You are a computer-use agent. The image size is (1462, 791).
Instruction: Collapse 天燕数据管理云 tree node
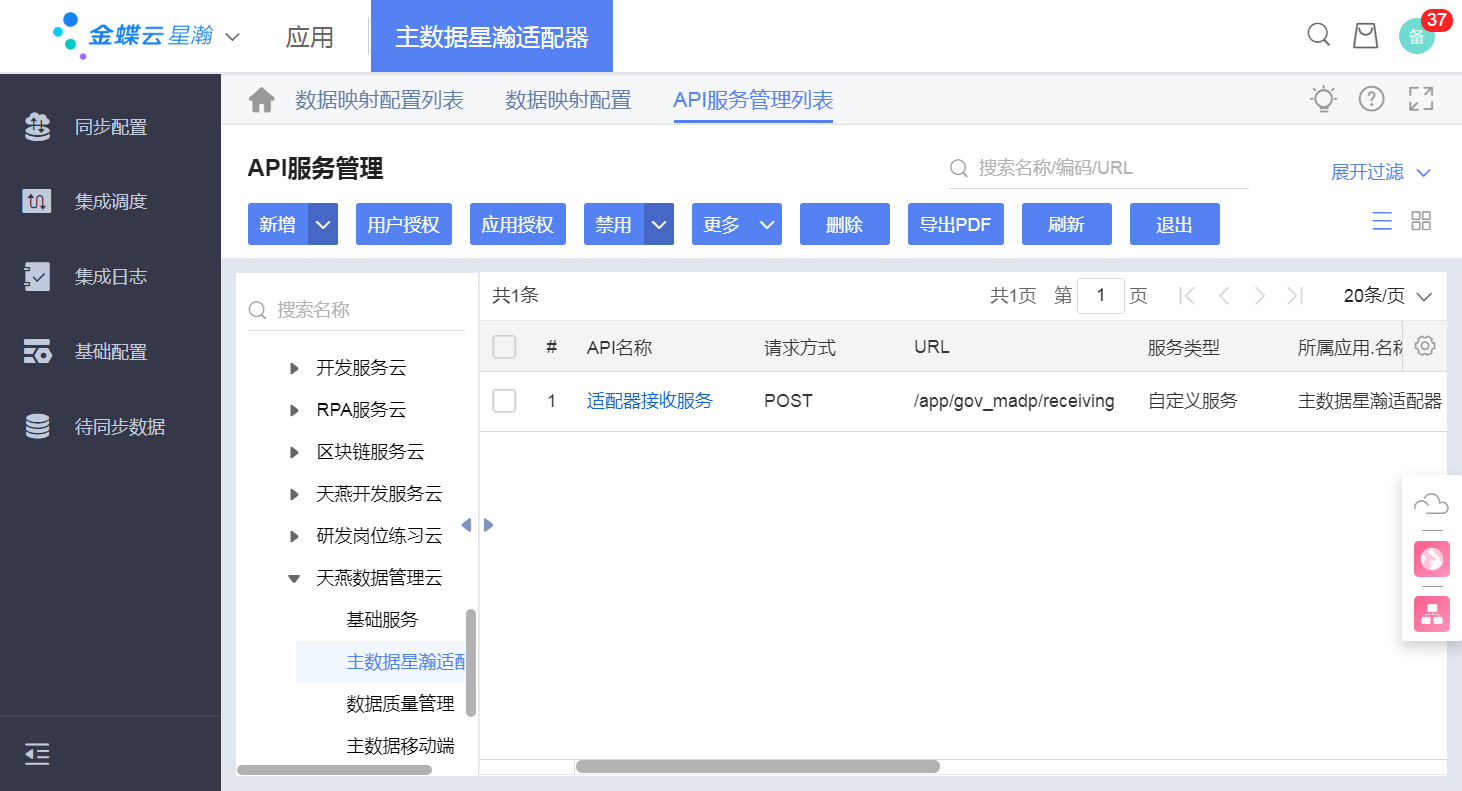click(294, 578)
